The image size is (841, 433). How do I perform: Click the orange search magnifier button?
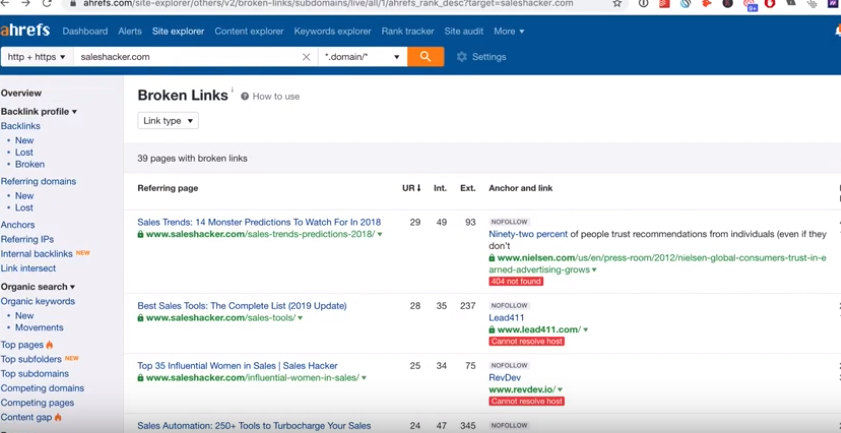pos(425,57)
